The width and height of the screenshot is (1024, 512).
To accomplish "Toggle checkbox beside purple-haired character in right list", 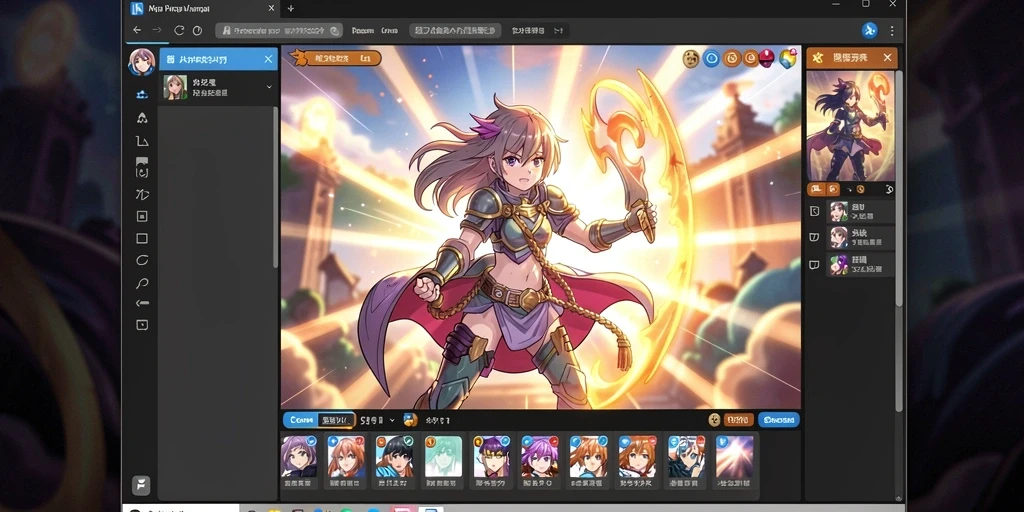I will pos(814,264).
